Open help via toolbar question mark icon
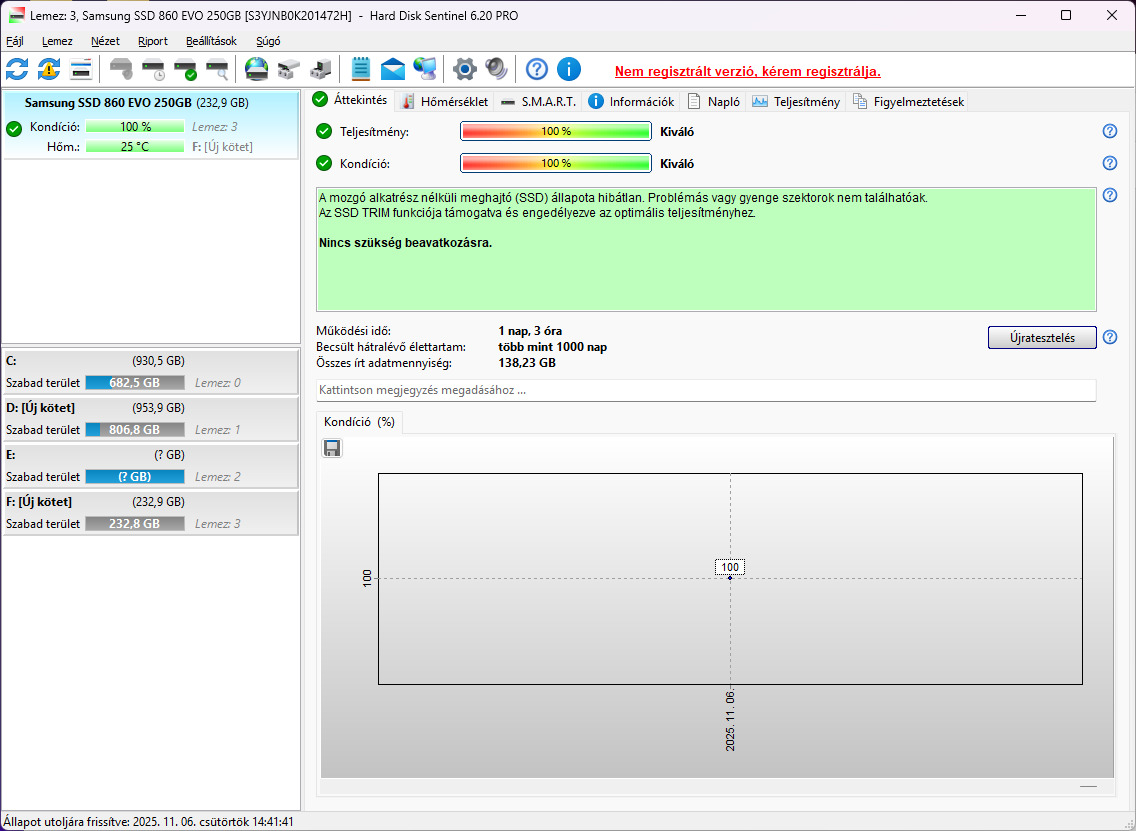This screenshot has height=831, width=1136. click(x=537, y=70)
